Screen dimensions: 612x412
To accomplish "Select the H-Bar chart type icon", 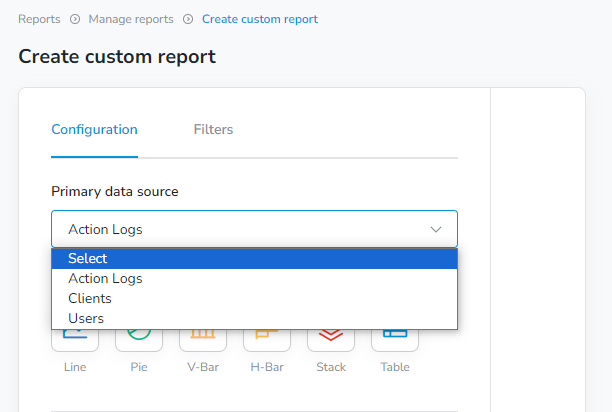I will click(x=267, y=340).
